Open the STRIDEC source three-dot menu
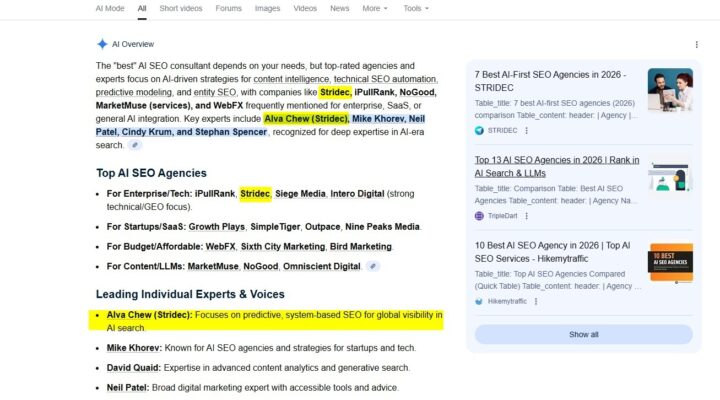Viewport: 720px width, 400px height. [x=527, y=130]
